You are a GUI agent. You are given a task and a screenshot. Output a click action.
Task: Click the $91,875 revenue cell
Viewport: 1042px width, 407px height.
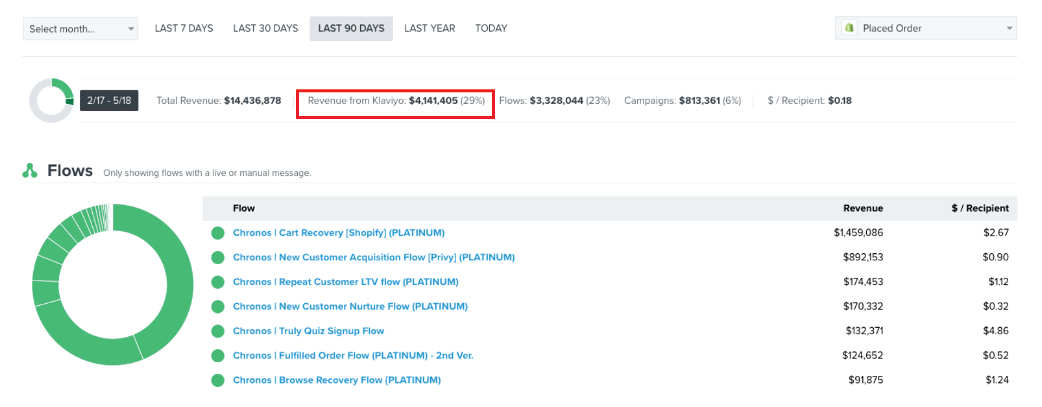(866, 380)
